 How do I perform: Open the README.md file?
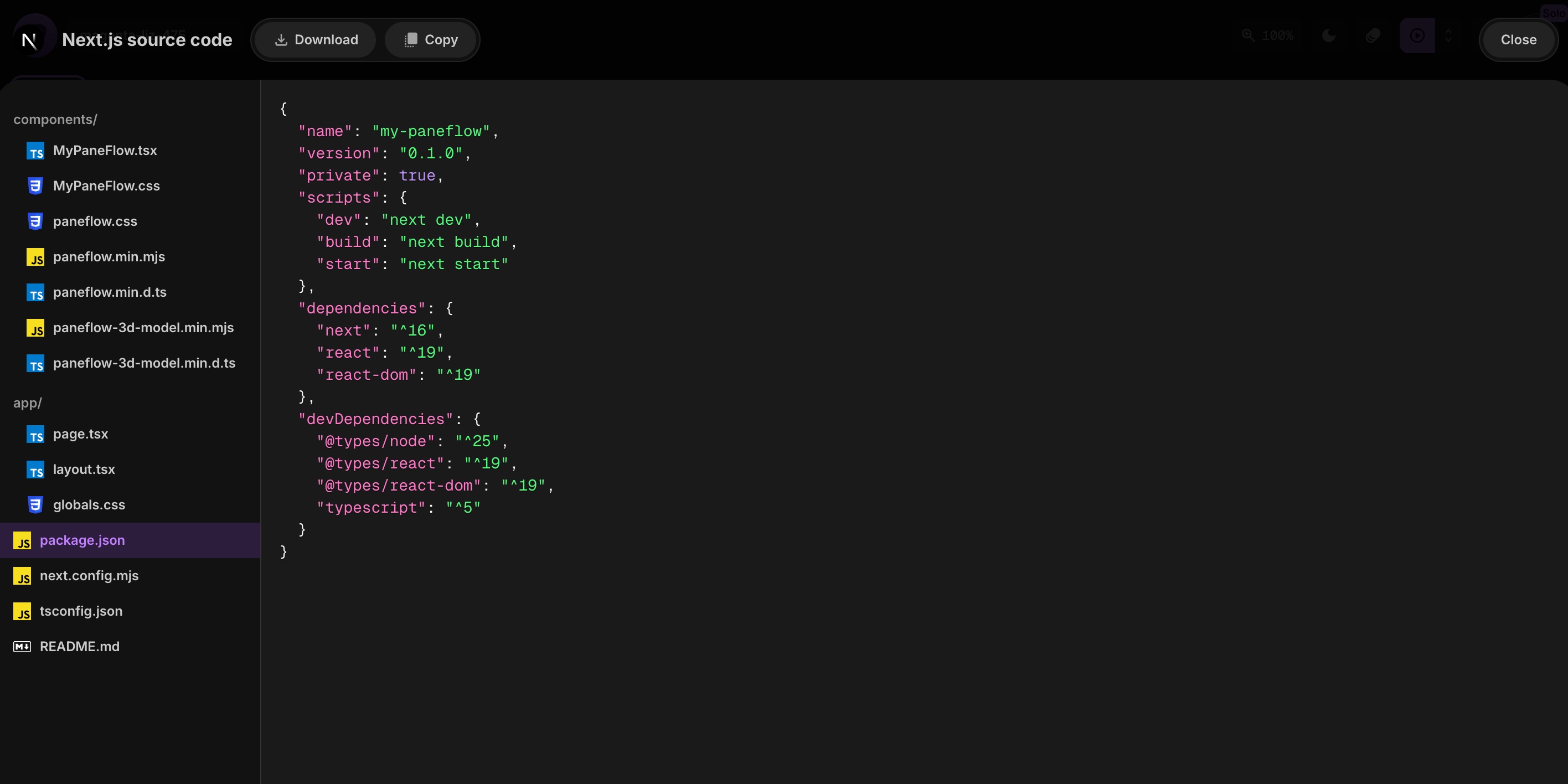(x=79, y=647)
